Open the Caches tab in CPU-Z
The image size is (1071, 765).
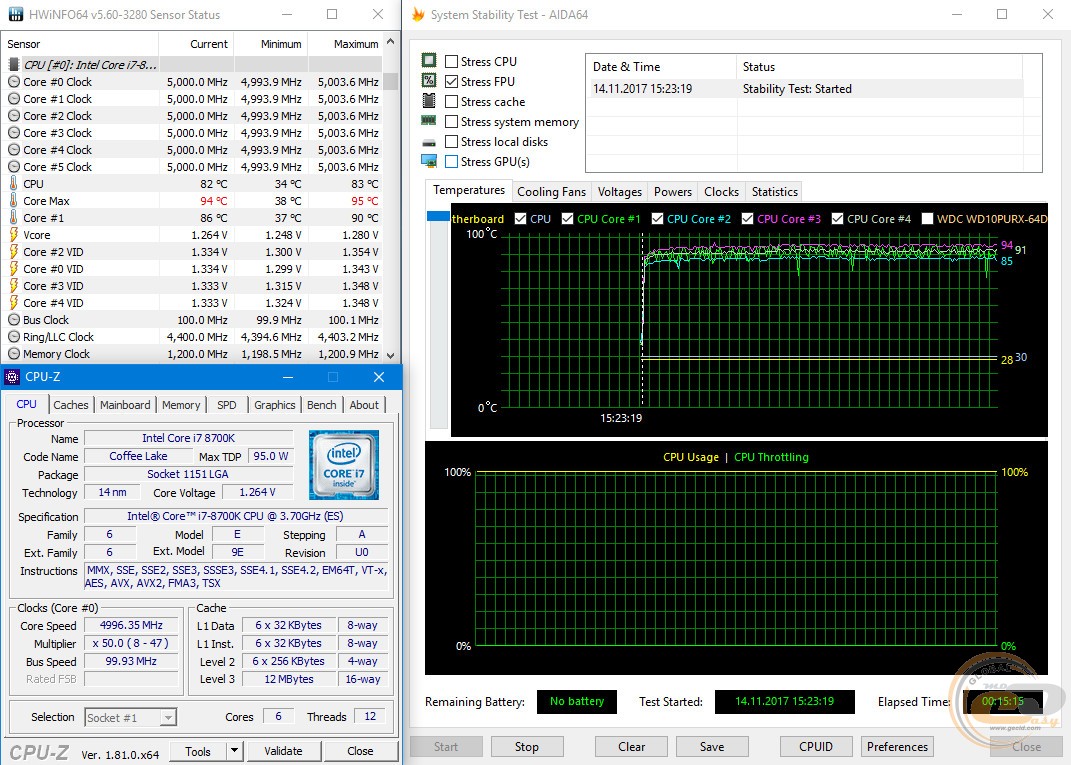point(71,405)
